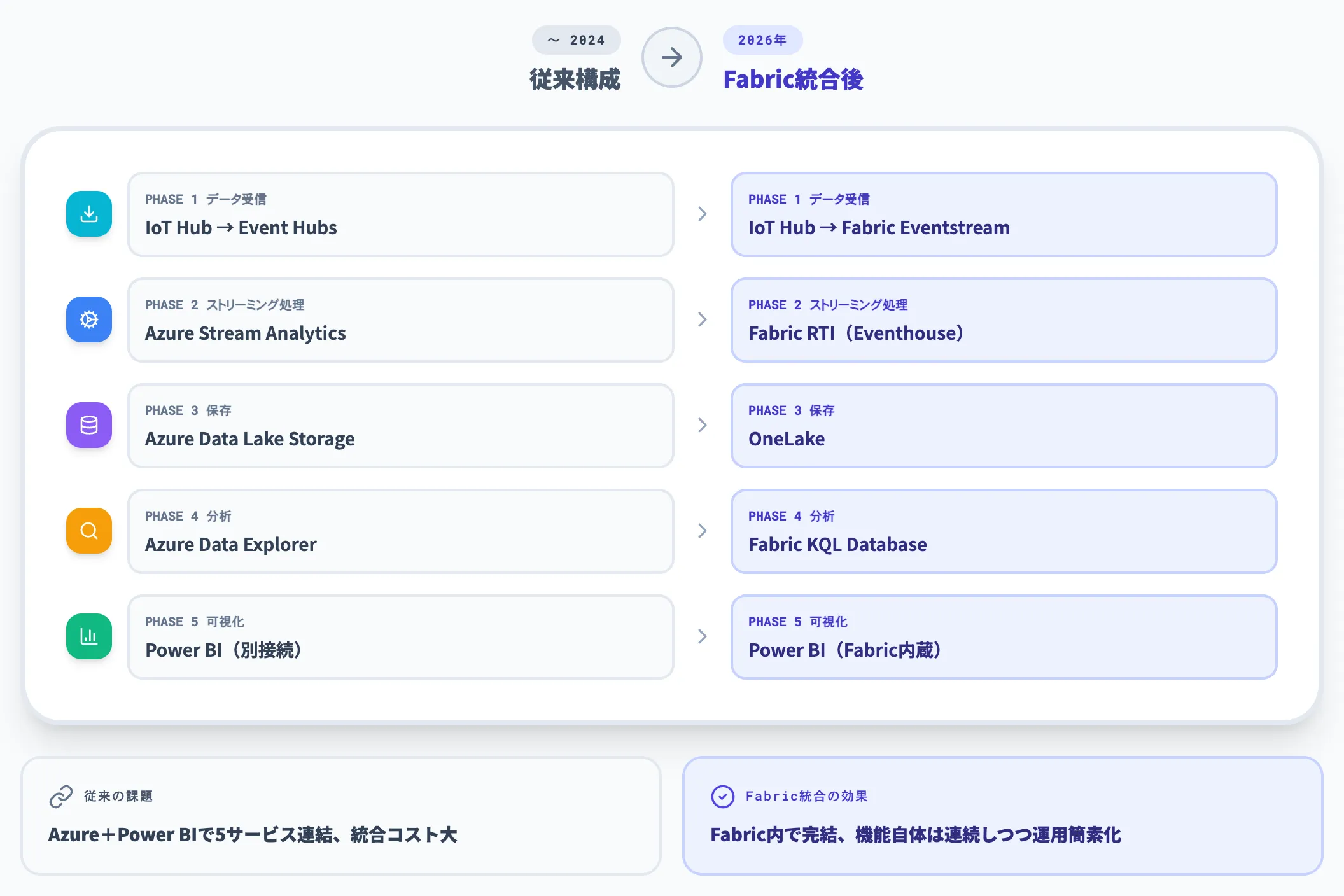This screenshot has height=896, width=1344.
Task: Open the Azure Data Explorer card
Action: pos(401,531)
